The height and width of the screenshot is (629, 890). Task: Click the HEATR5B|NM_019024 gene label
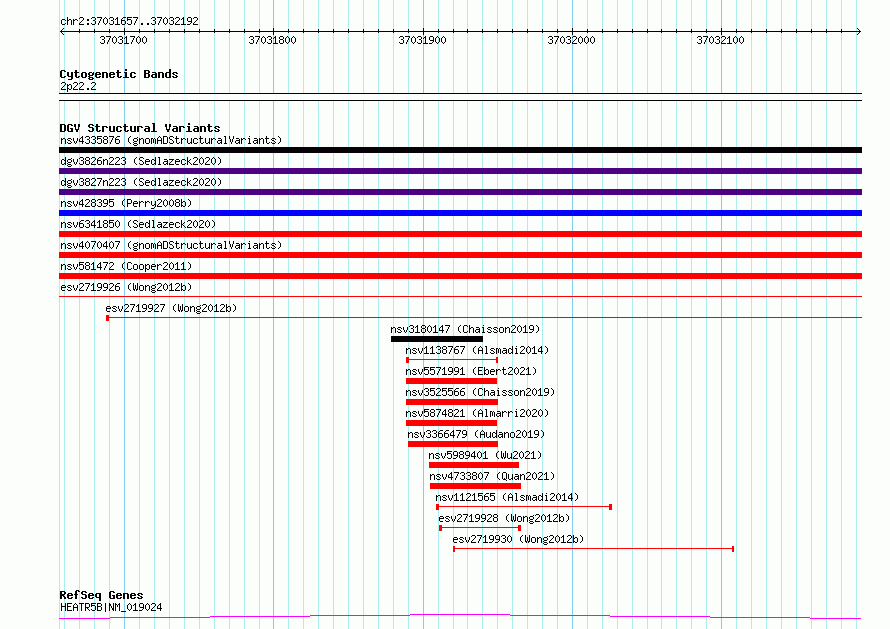pyautogui.click(x=111, y=607)
